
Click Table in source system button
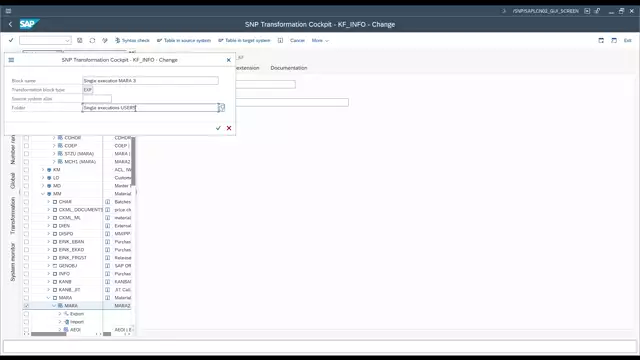click(184, 40)
